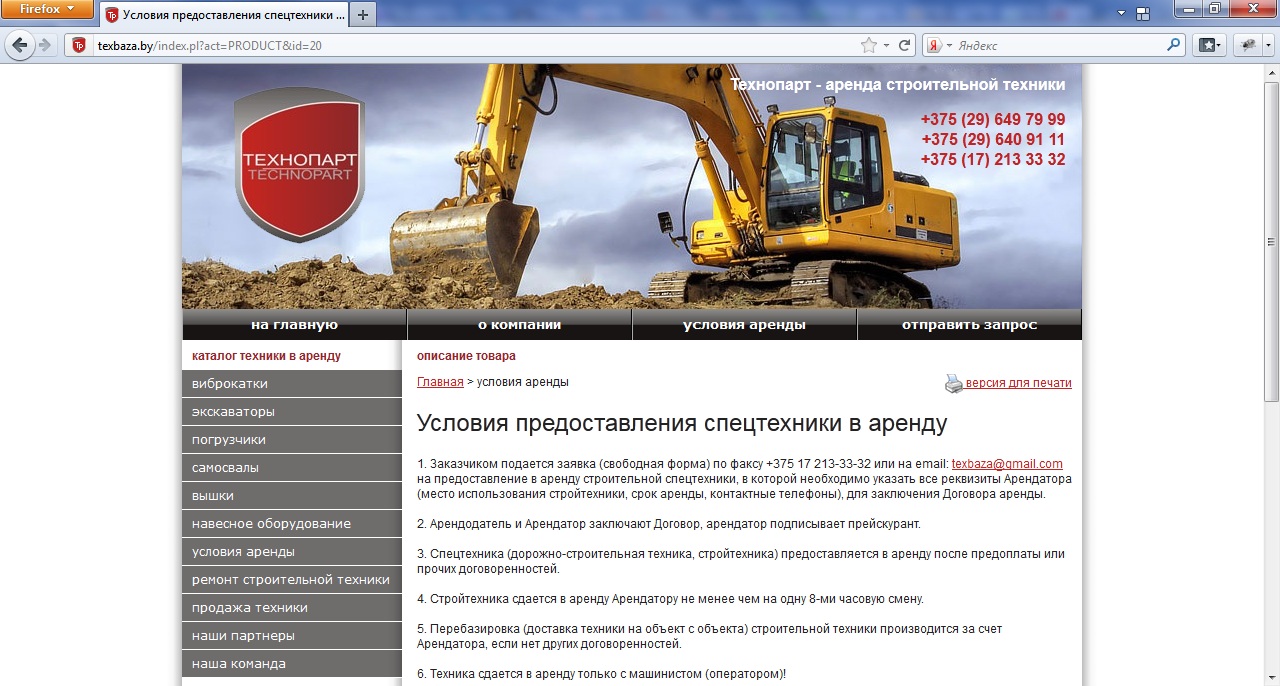Click phone number +375 (17) 213 33 32

[993, 159]
